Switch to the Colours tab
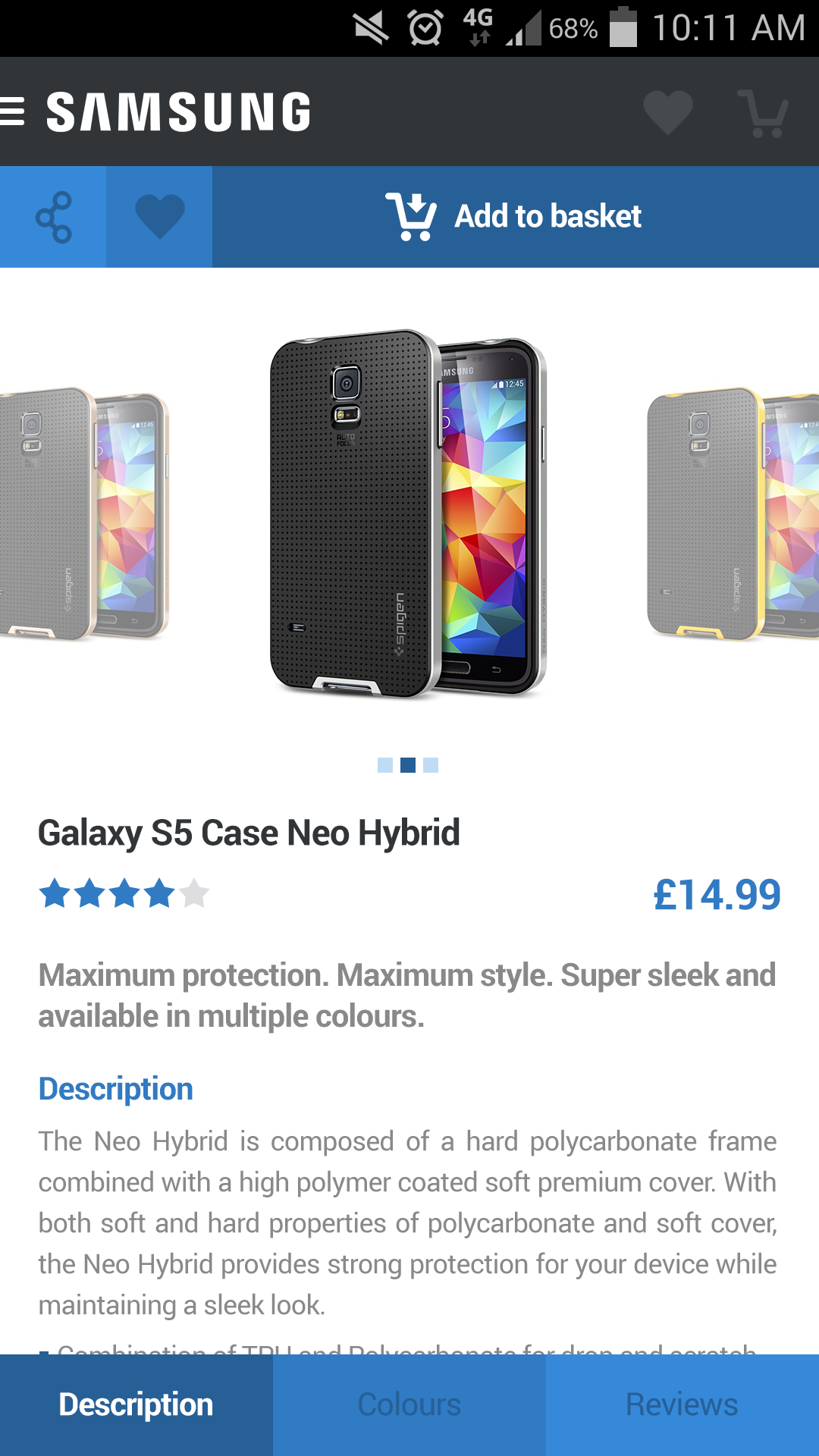 (409, 1404)
